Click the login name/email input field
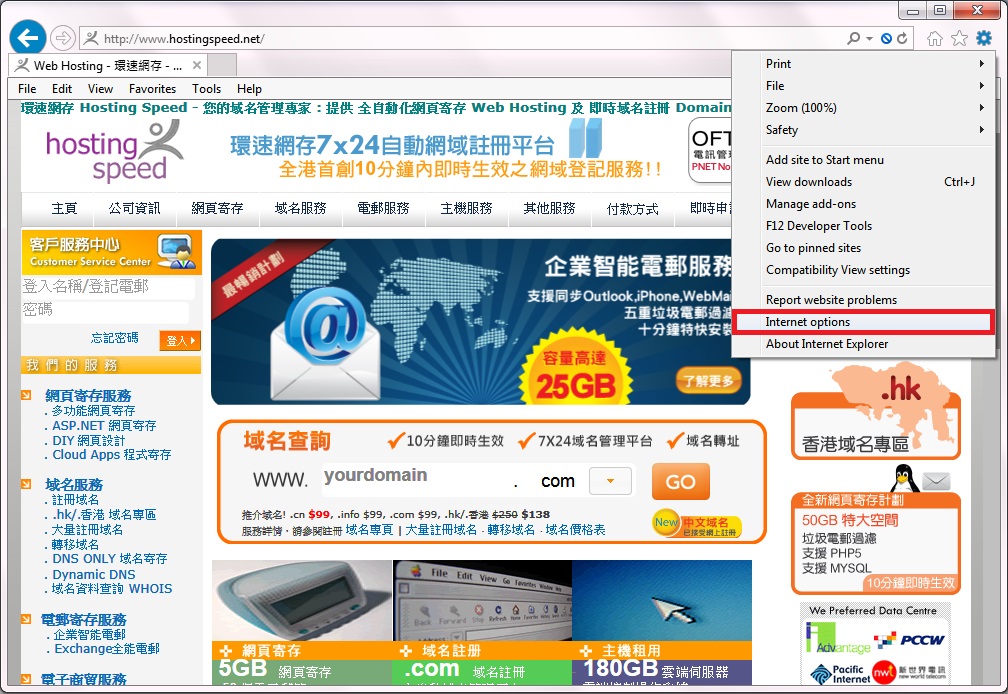The width and height of the screenshot is (1008, 694). (x=107, y=287)
